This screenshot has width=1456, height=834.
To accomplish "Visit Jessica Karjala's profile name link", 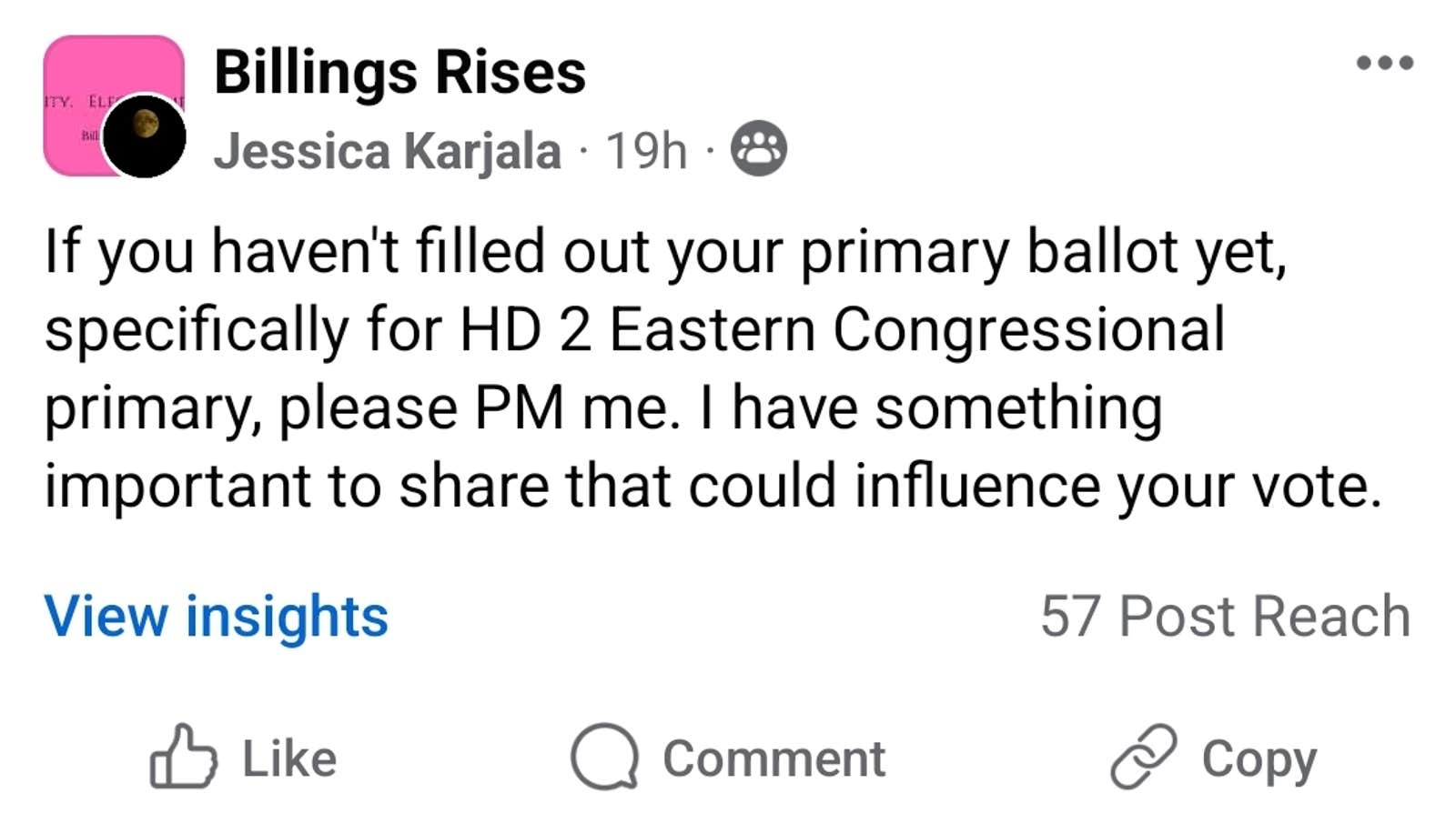I will tap(388, 151).
